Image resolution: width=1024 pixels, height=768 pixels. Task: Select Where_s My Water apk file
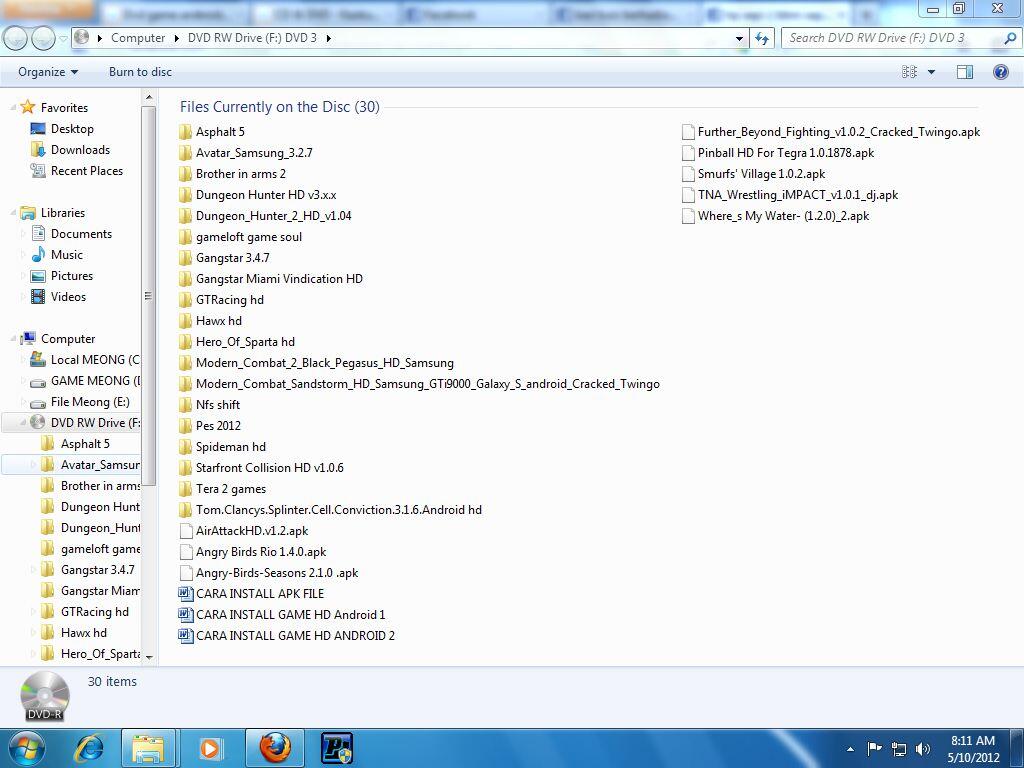pyautogui.click(x=775, y=216)
